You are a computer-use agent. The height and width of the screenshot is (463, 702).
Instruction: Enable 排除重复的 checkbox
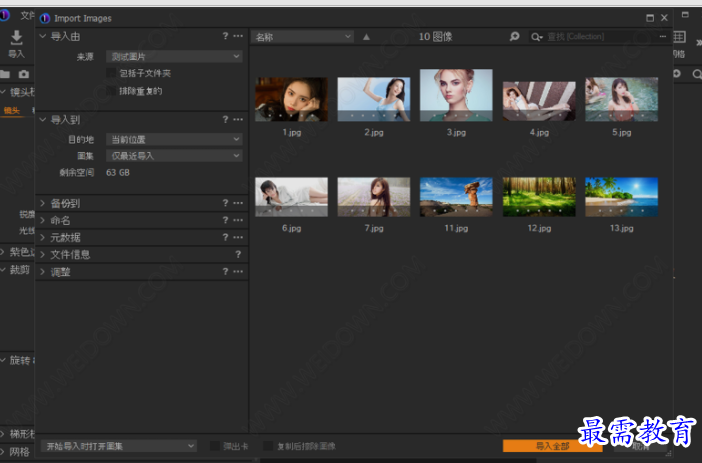(x=111, y=91)
